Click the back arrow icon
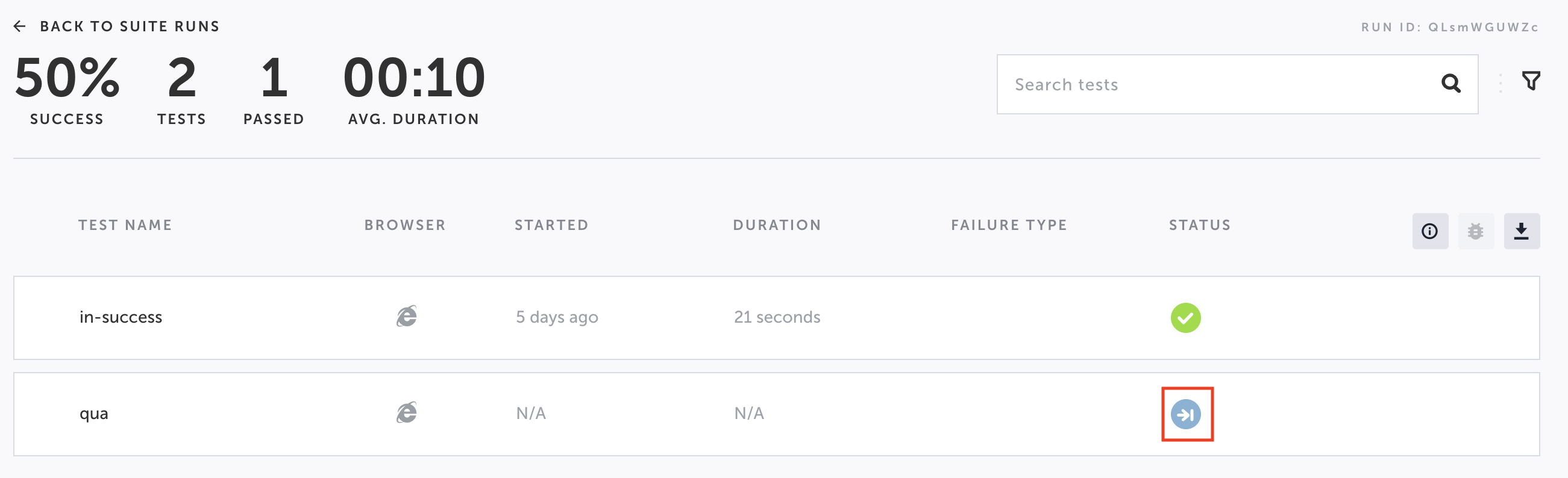The image size is (1568, 478). 19,26
